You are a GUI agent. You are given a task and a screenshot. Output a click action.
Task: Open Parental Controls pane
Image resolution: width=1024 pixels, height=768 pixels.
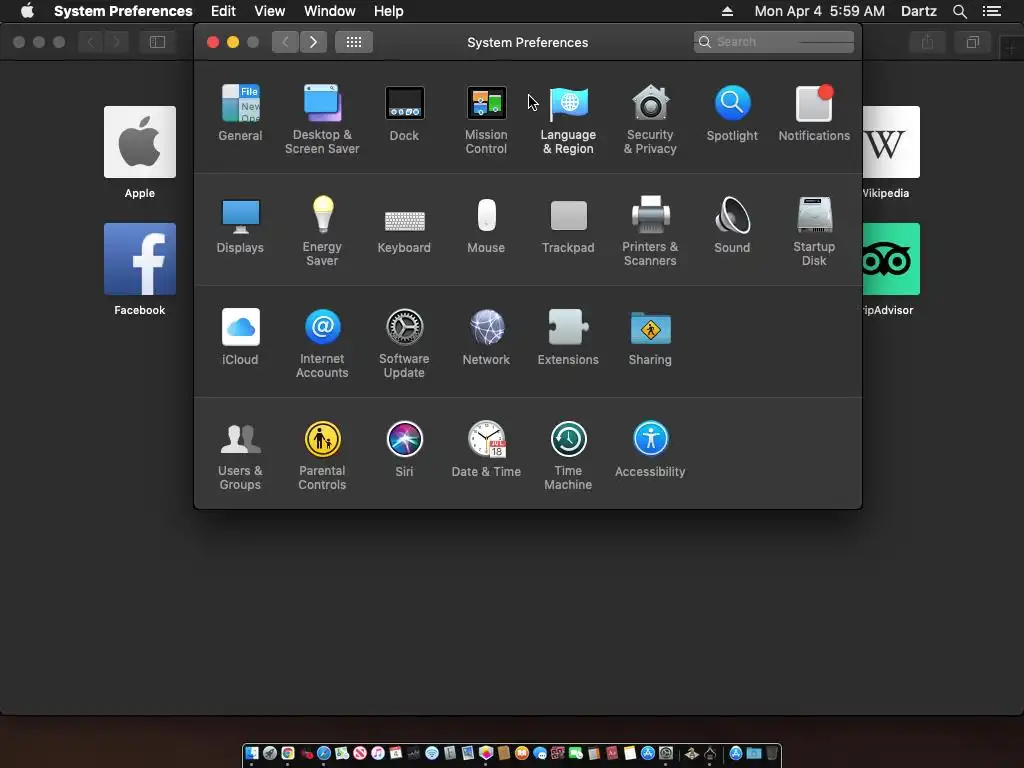pos(322,456)
